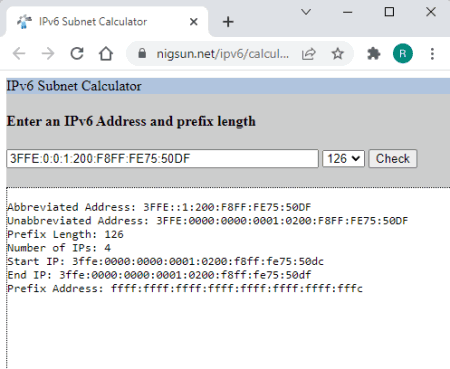The width and height of the screenshot is (450, 369).
Task: Click the Check button
Action: click(x=393, y=159)
